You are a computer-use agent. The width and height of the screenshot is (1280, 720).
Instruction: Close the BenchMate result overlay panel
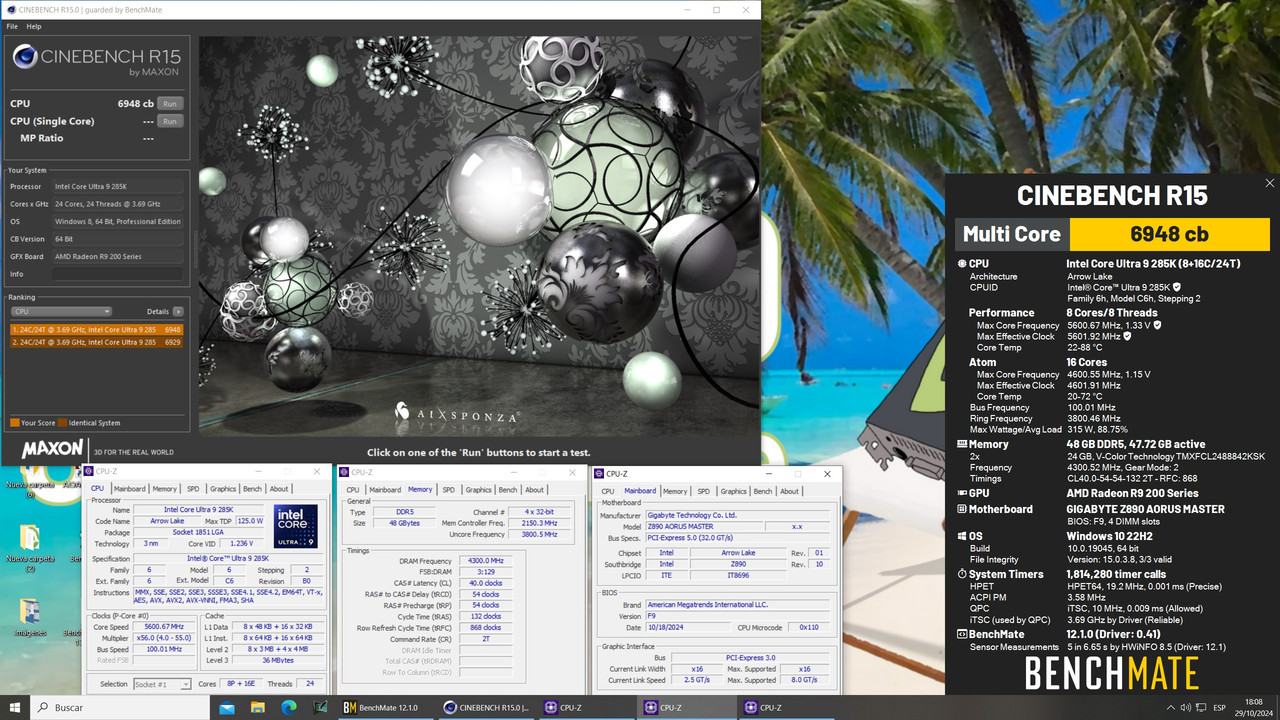pos(1270,183)
